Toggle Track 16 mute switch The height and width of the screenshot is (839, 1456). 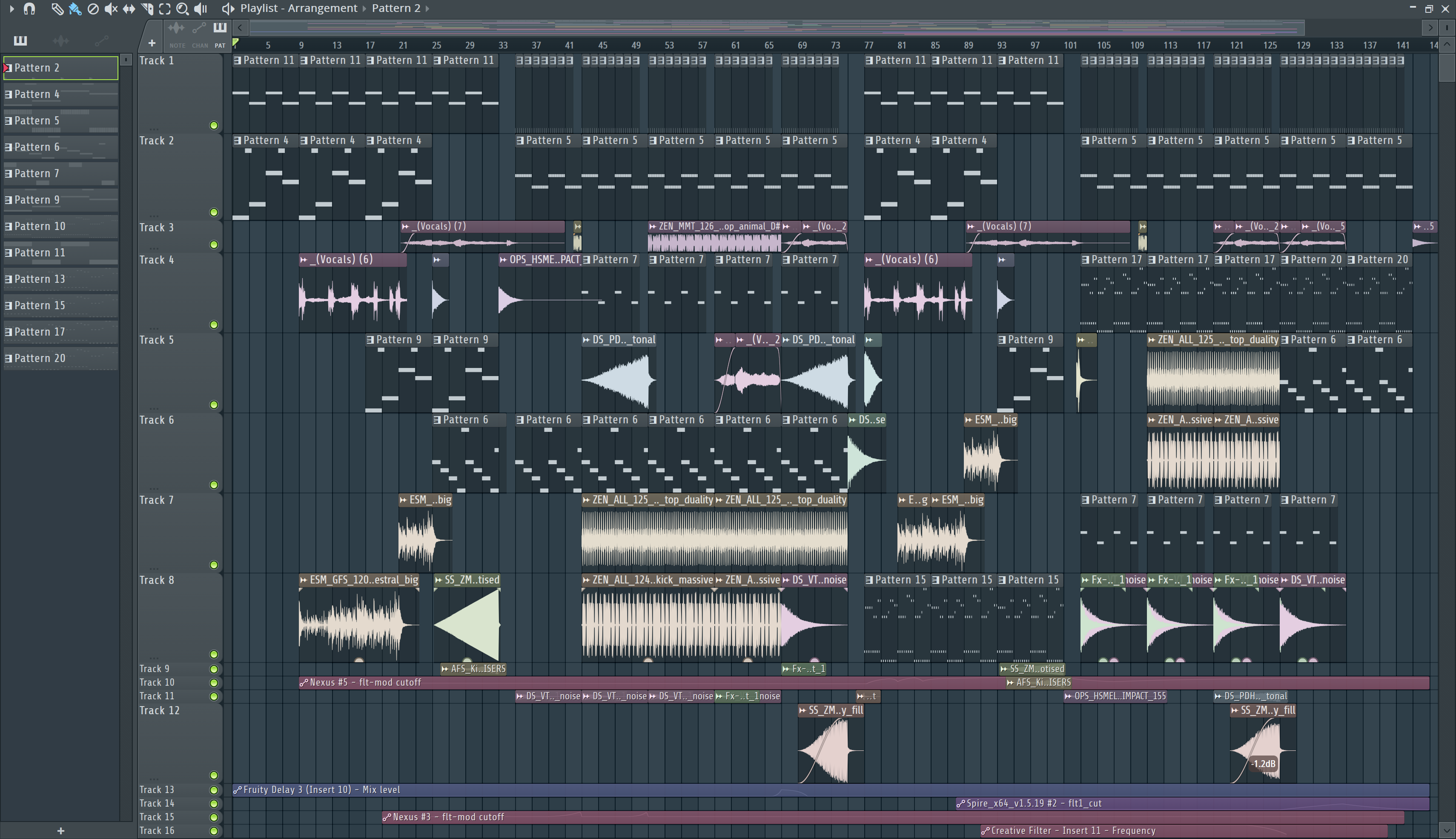point(214,831)
